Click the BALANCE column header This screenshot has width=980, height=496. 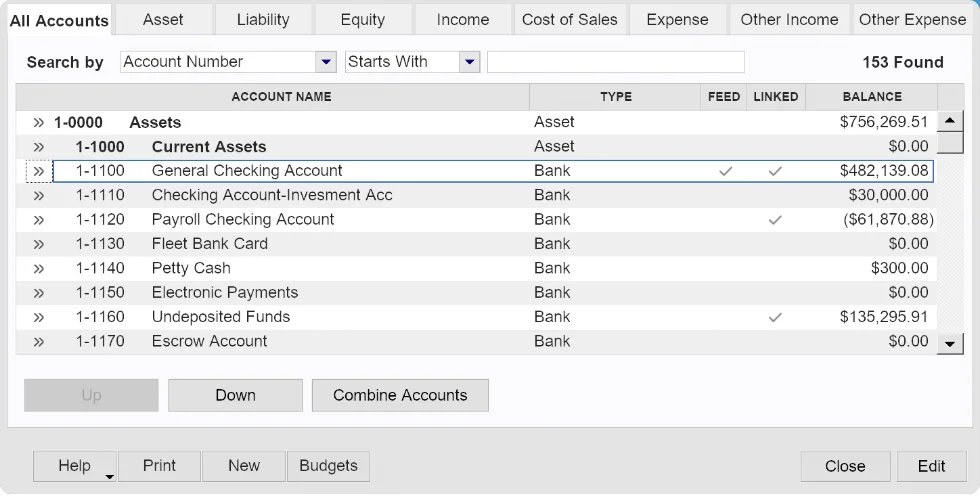tap(872, 97)
